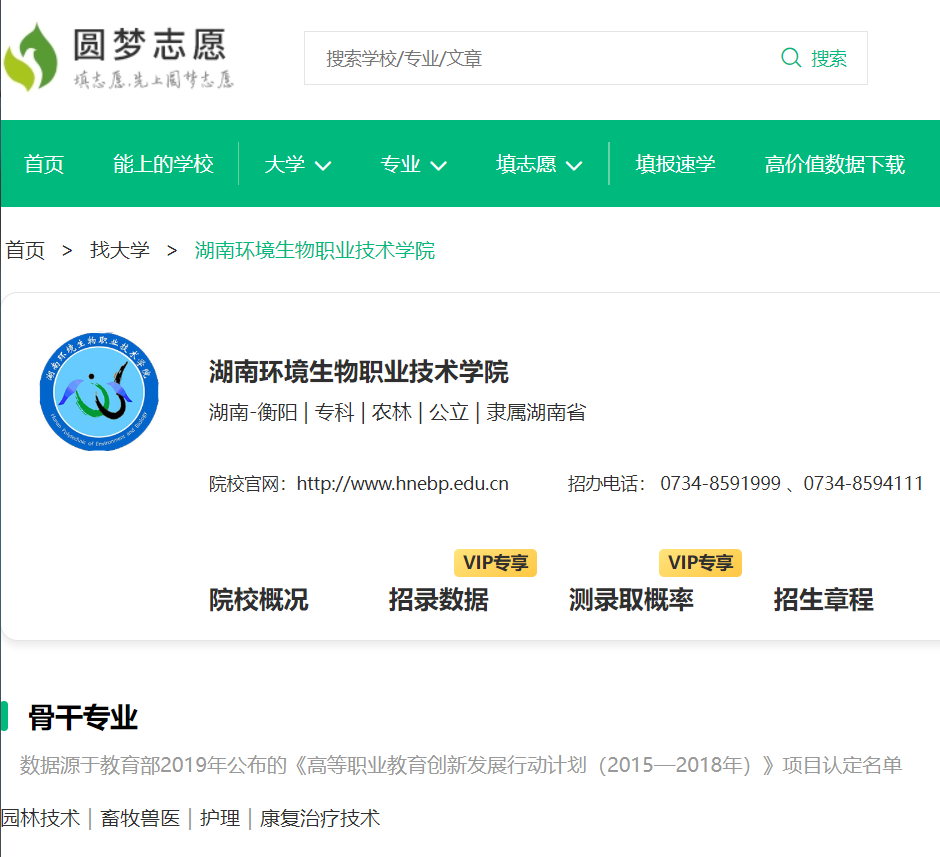Click the 公立 ownership text
This screenshot has height=857, width=940.
point(448,412)
